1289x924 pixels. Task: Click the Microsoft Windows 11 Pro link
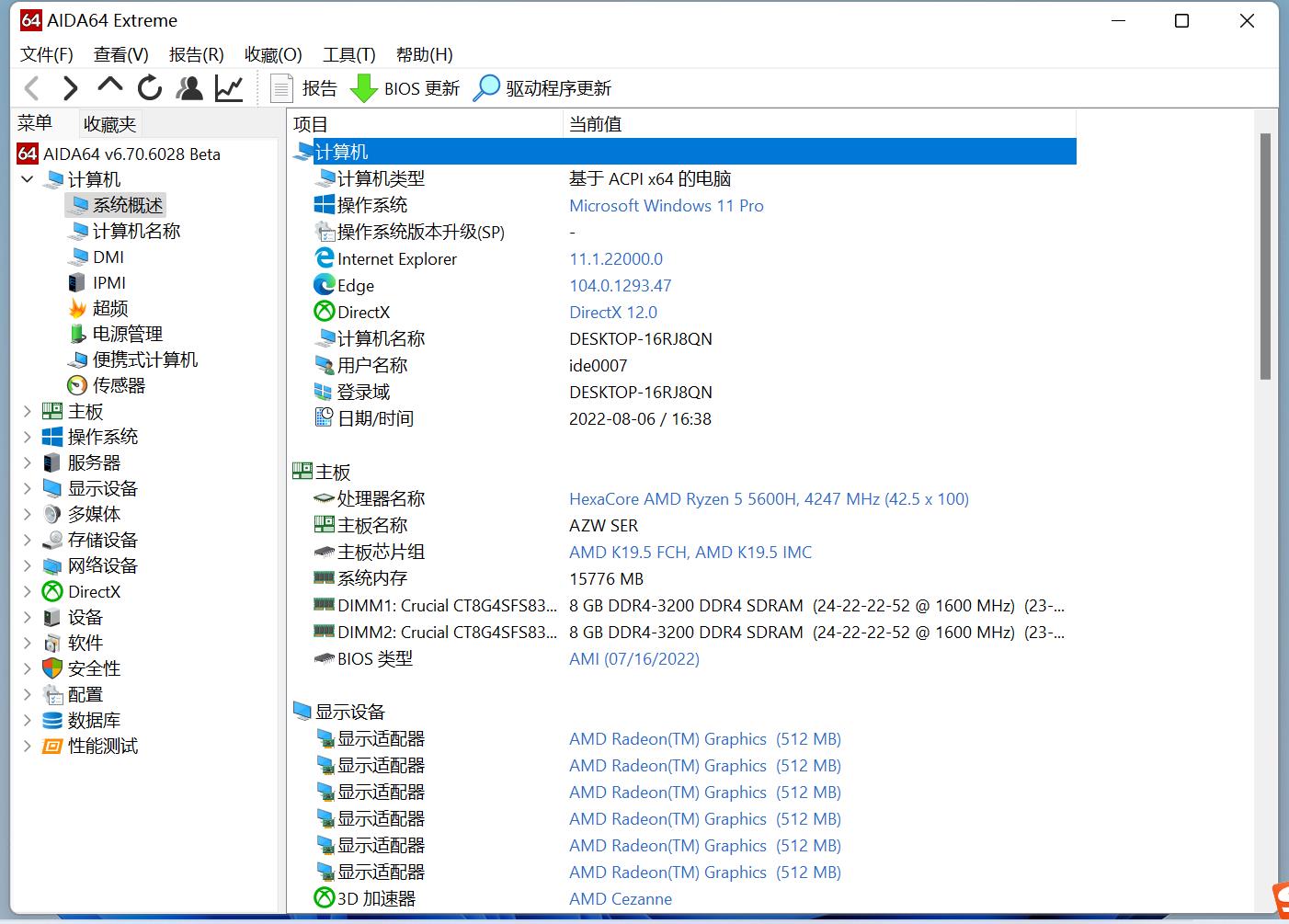point(666,206)
